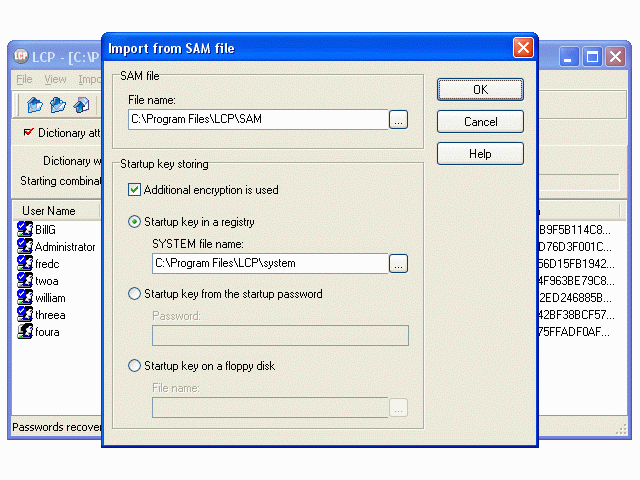Click the SAM file name input field

(x=258, y=120)
